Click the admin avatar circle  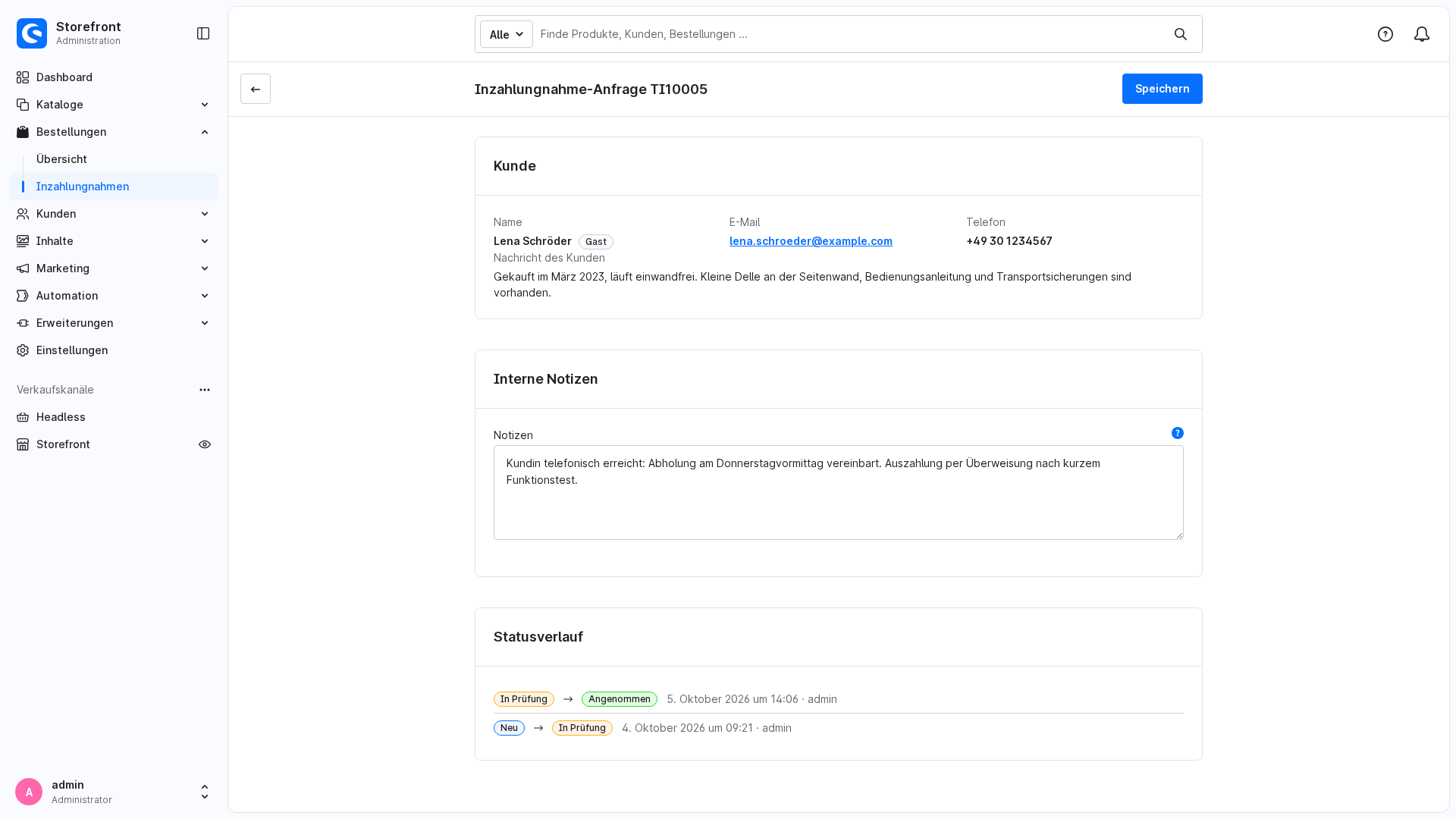click(x=29, y=792)
